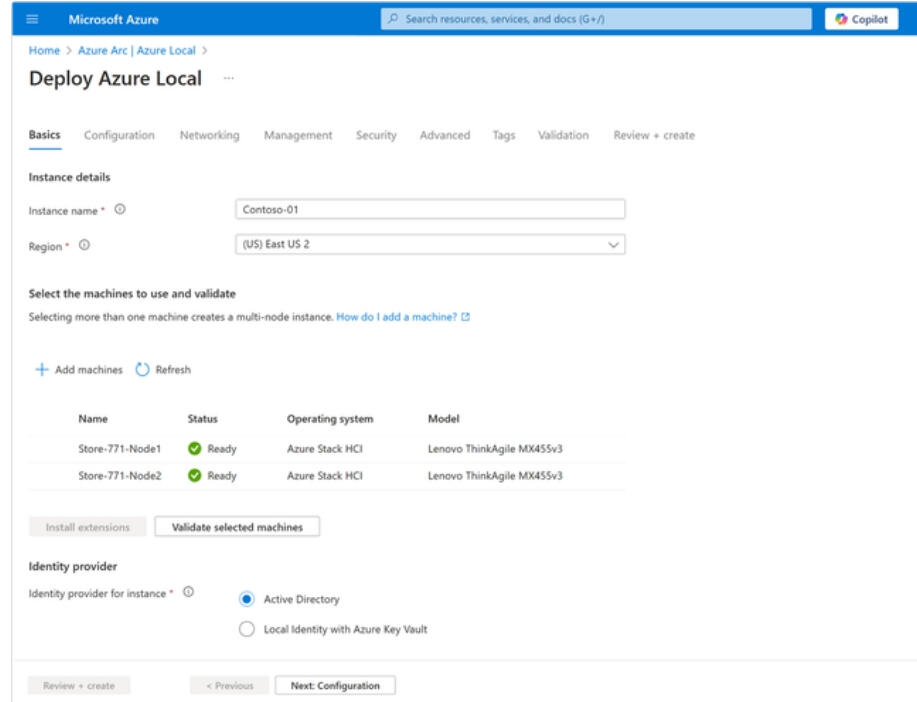Open the ellipsis menu beside Deploy Azure Local

(229, 78)
